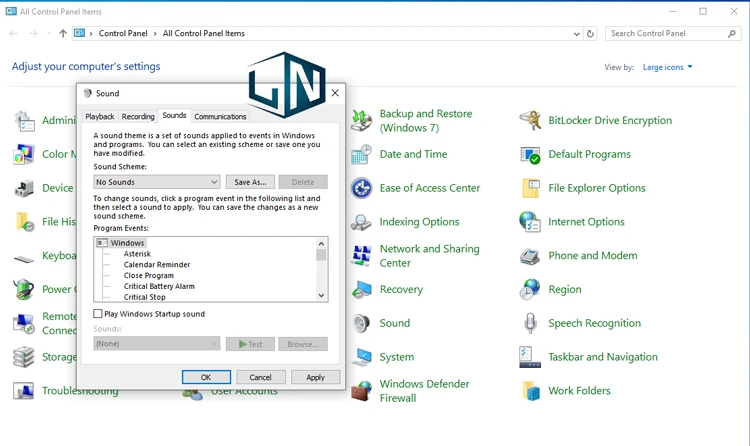Open Administrative Tools icon
750x446 pixels.
23,120
